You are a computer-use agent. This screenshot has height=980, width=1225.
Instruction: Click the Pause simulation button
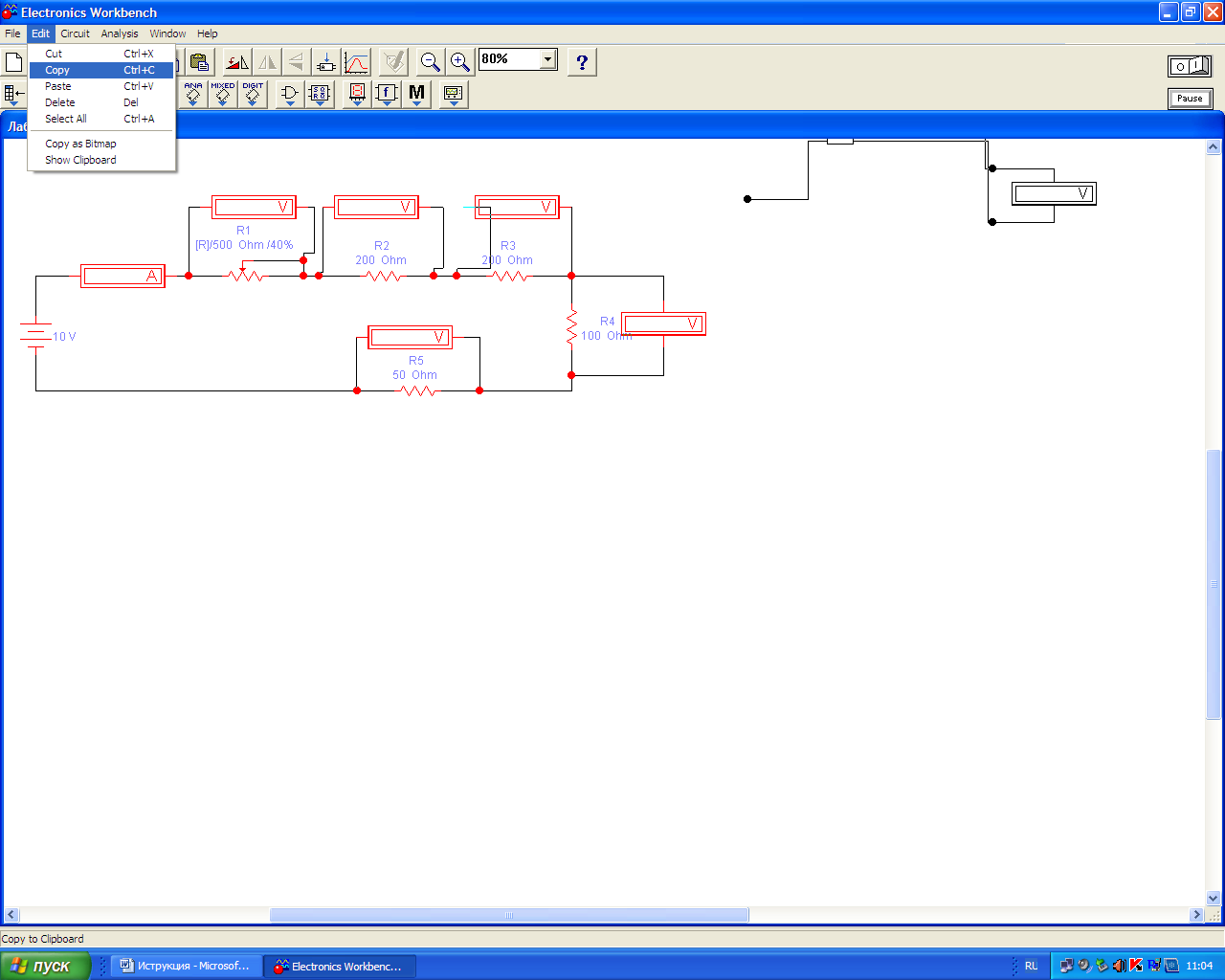click(1190, 99)
